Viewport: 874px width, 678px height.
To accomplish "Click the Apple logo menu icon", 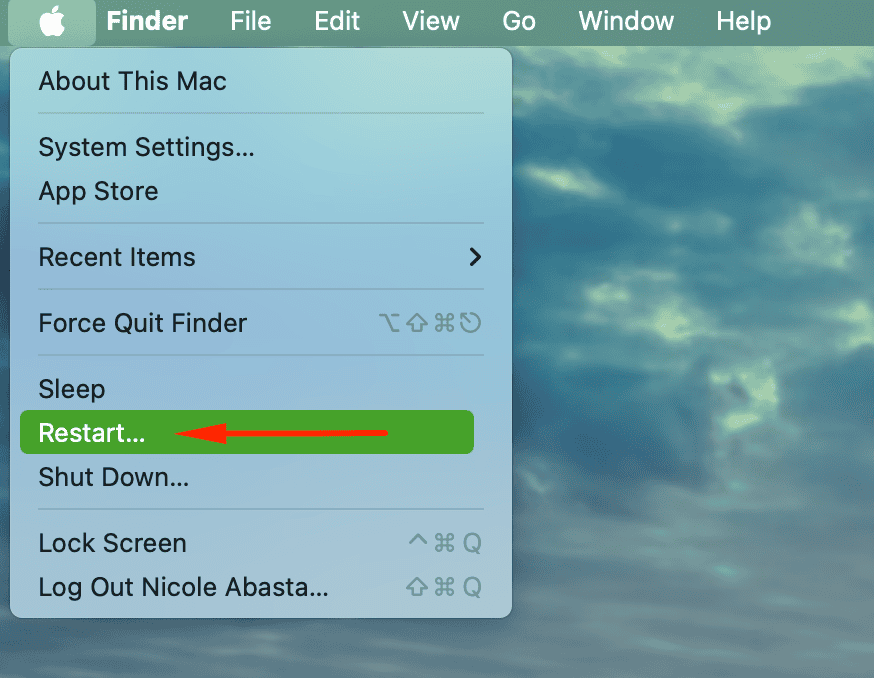I will pyautogui.click(x=52, y=21).
